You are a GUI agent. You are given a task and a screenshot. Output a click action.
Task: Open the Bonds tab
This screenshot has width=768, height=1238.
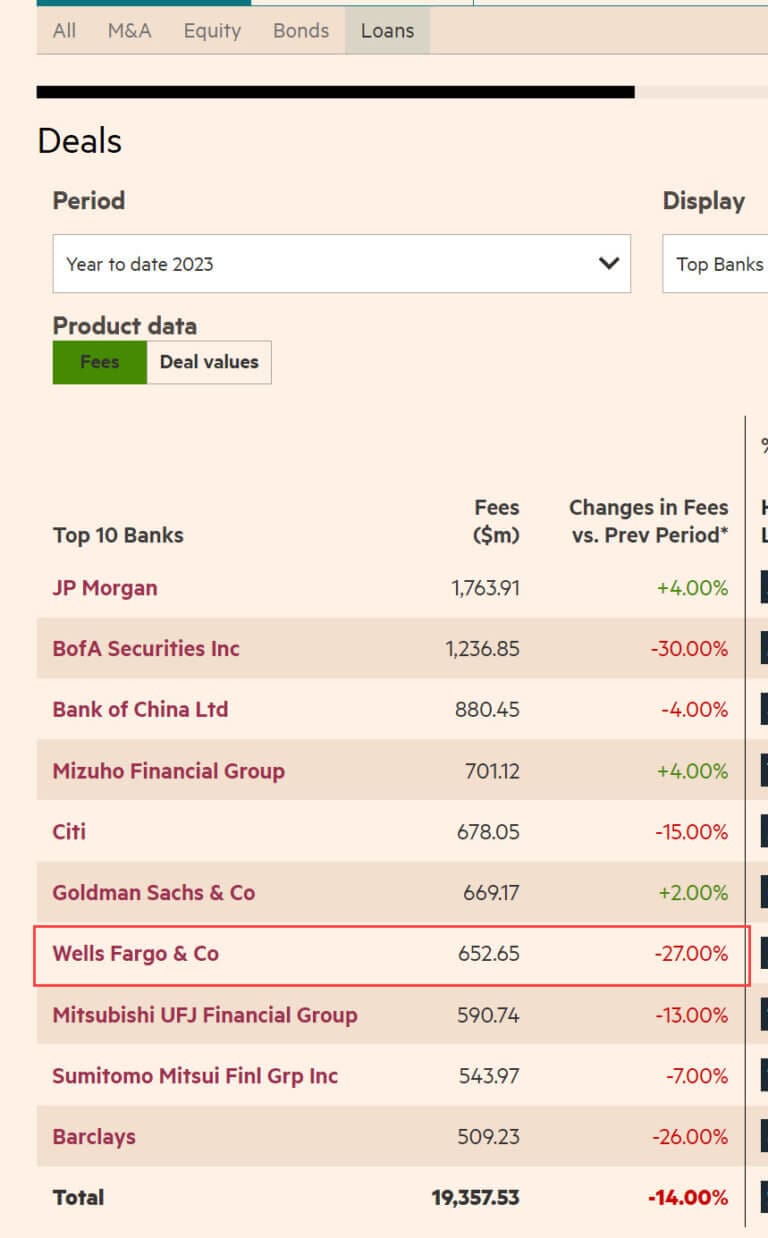300,31
